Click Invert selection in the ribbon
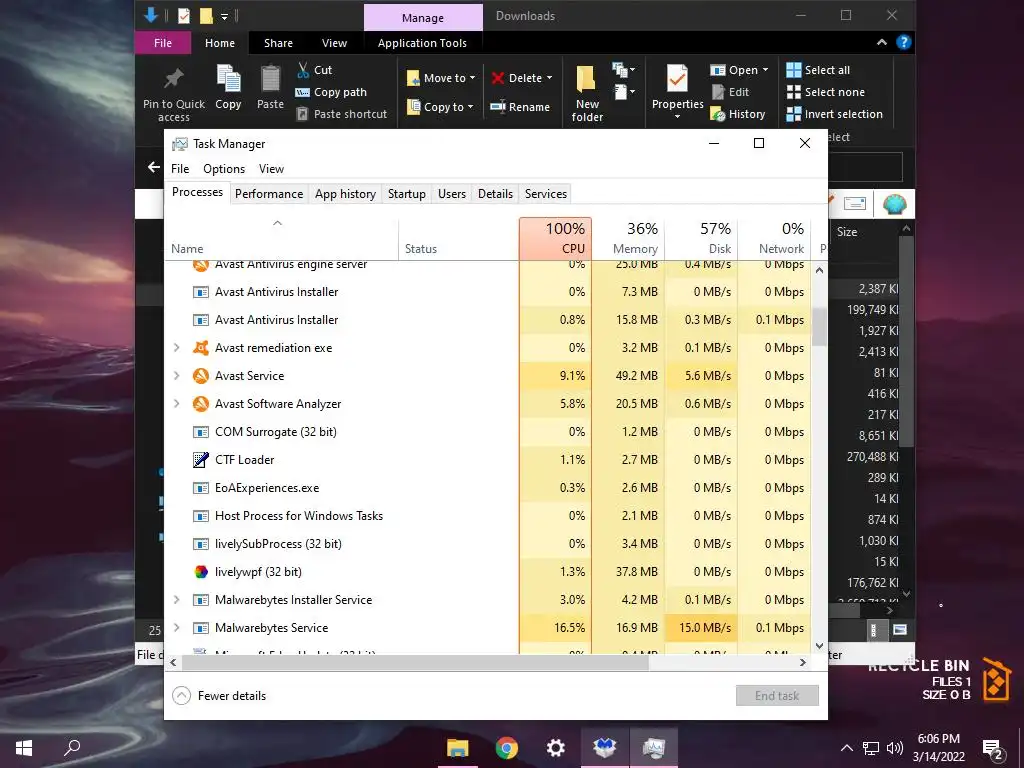The image size is (1024, 768). click(835, 114)
